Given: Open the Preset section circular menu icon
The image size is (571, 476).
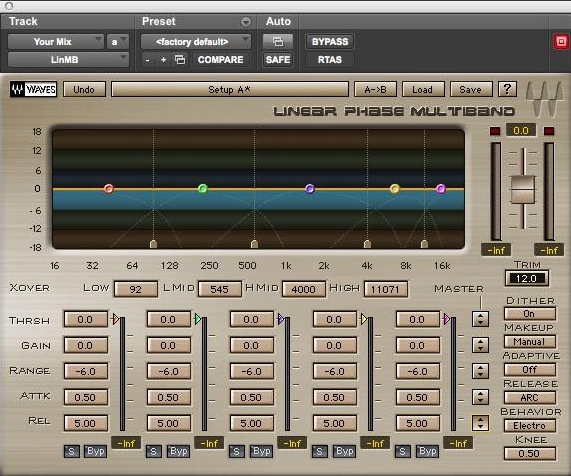Looking at the screenshot, I should (x=246, y=22).
